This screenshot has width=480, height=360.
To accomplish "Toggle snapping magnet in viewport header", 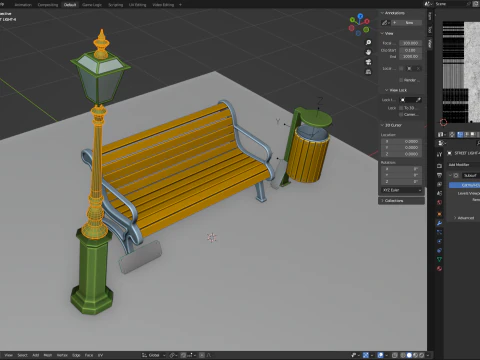I will point(183,355).
